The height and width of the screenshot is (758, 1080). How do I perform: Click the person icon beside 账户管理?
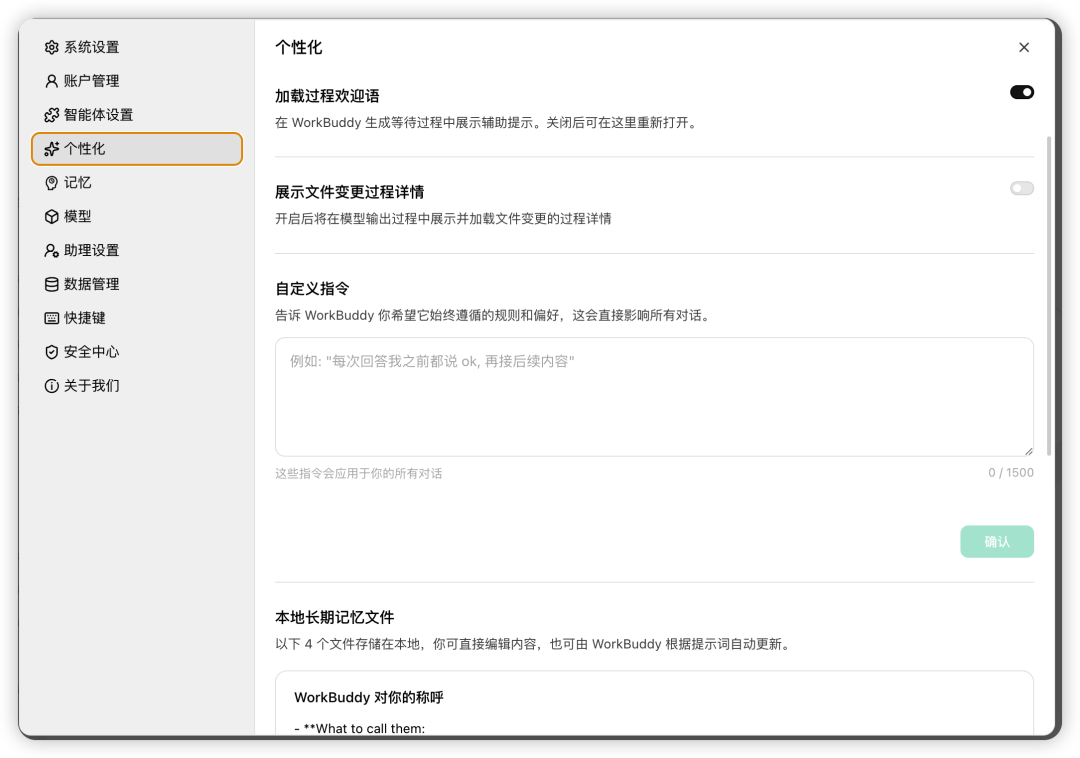coord(51,81)
